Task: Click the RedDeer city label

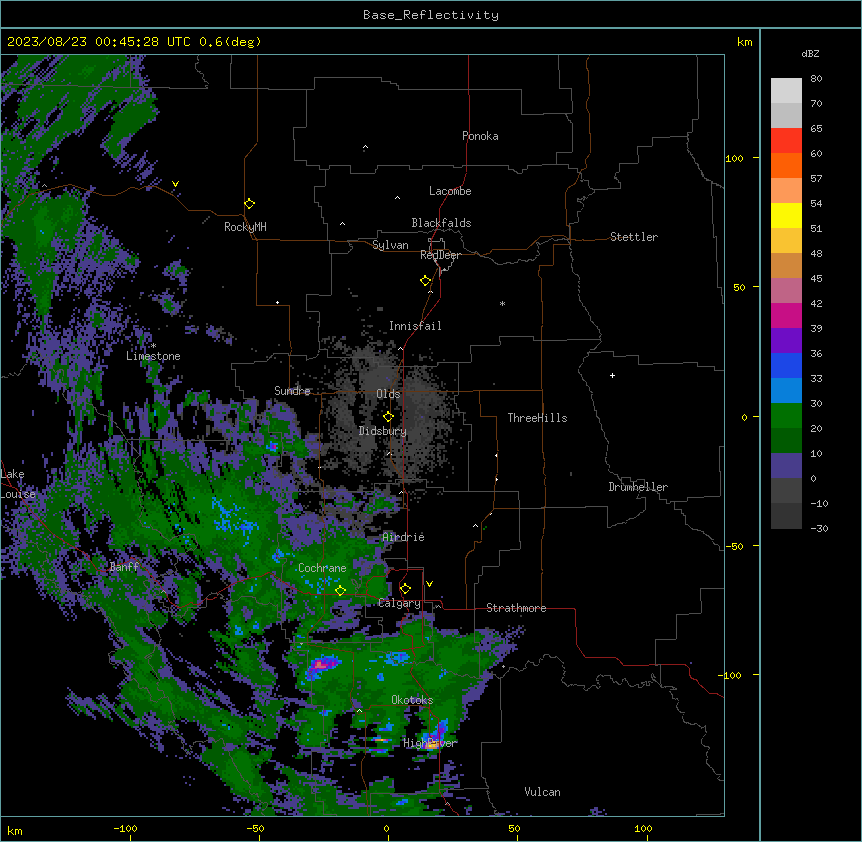Action: coord(440,255)
